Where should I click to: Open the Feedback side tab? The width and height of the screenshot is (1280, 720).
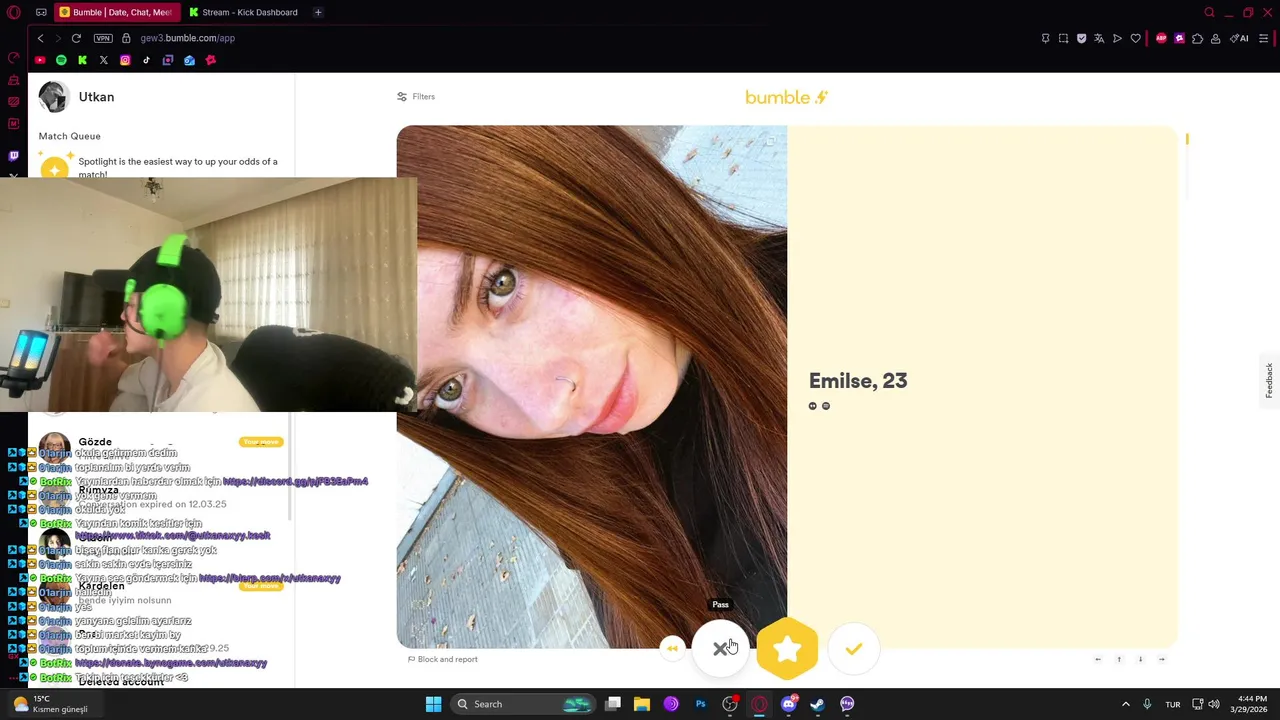tap(1269, 380)
